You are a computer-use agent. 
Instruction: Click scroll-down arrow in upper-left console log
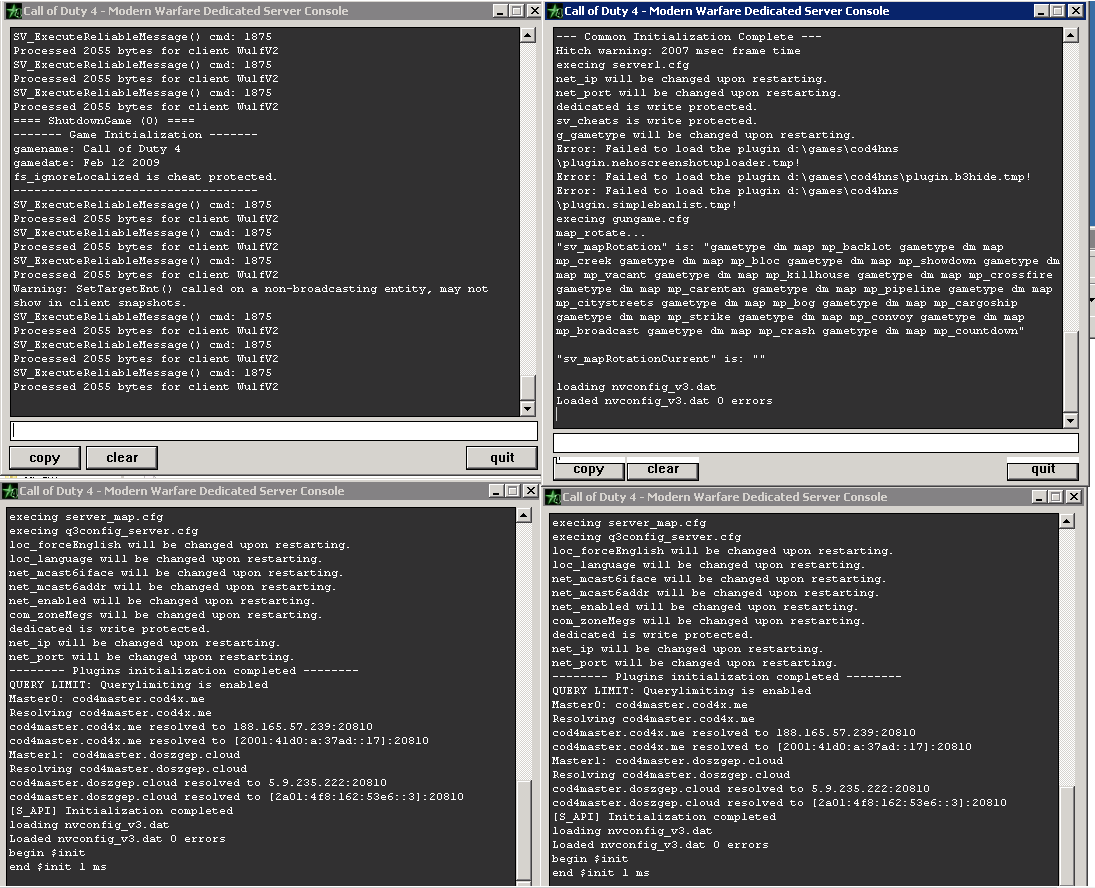tap(527, 409)
